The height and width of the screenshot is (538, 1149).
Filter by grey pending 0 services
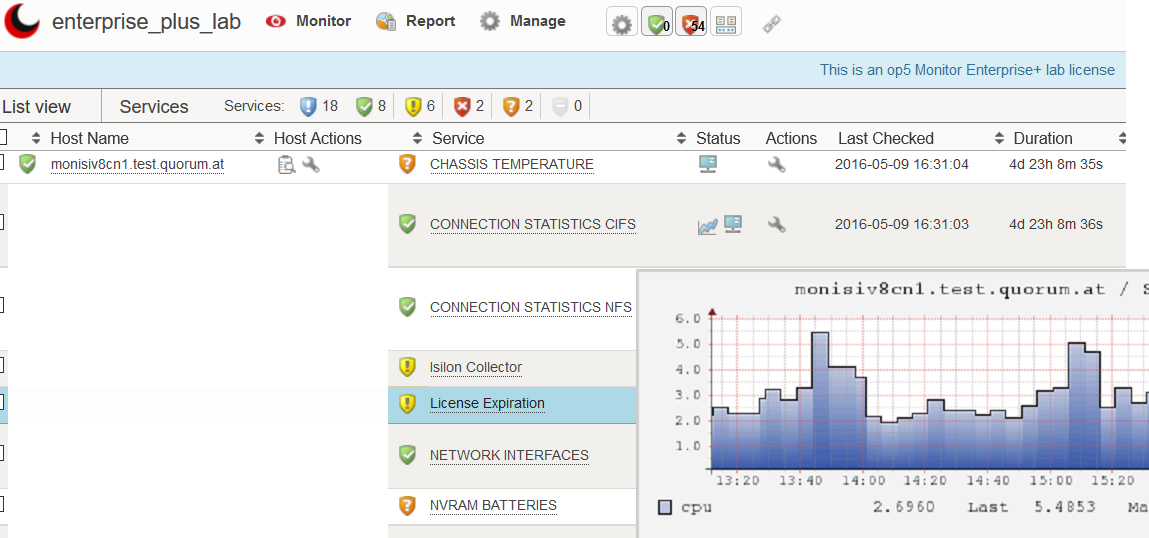click(567, 106)
